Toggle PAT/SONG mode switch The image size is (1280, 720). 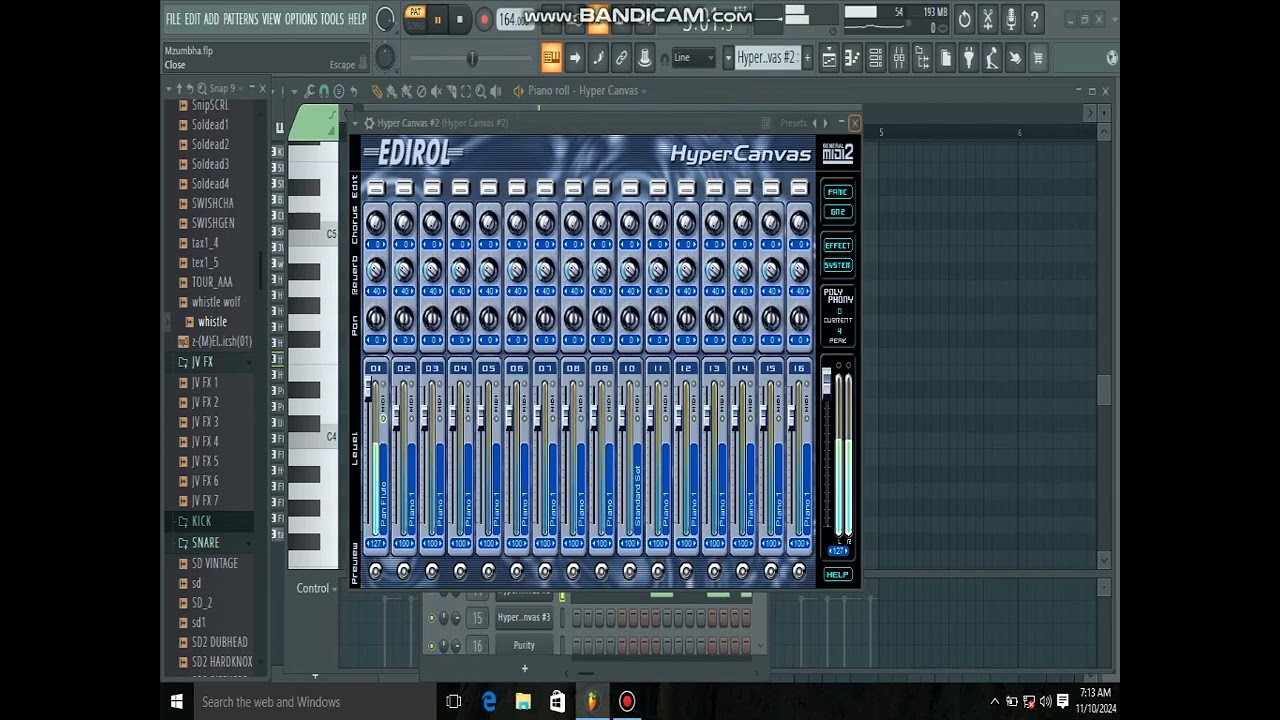click(x=415, y=18)
